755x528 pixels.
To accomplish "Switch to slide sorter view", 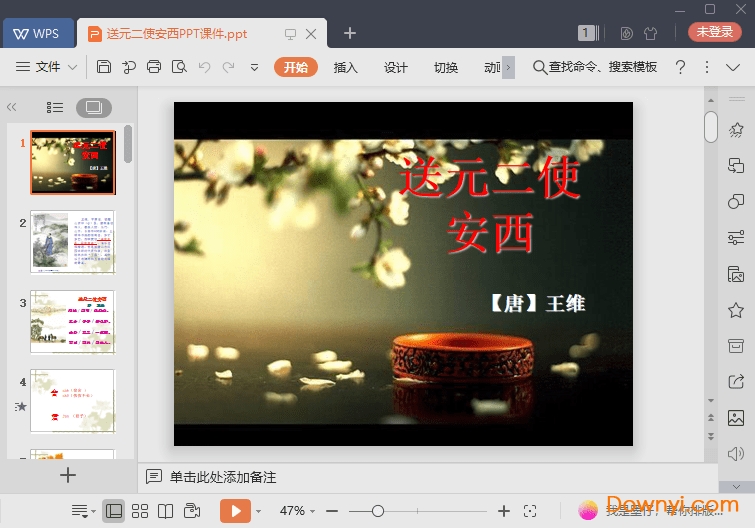I will pyautogui.click(x=140, y=511).
